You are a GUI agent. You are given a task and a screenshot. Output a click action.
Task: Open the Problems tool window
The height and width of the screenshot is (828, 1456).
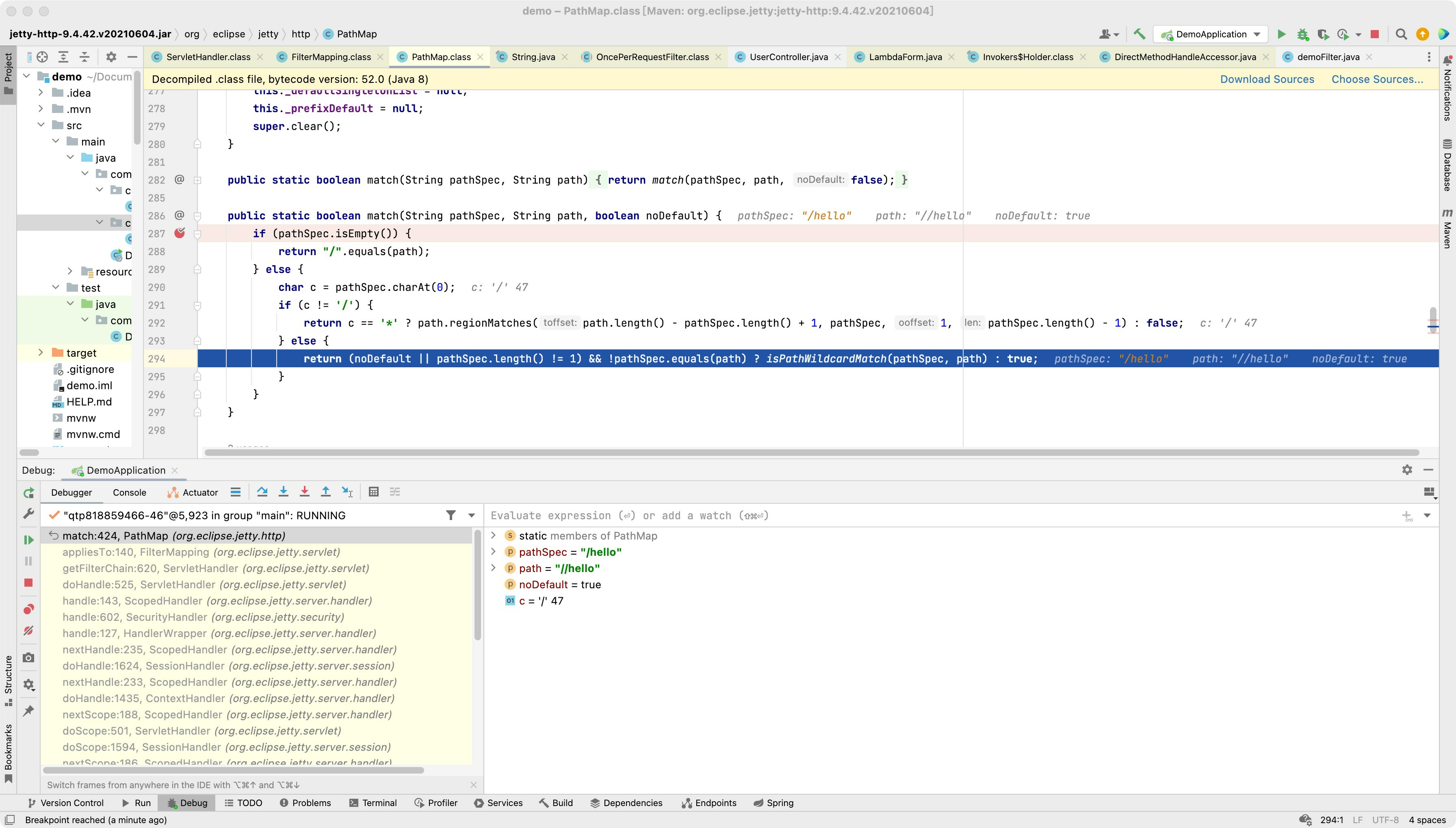(x=305, y=803)
